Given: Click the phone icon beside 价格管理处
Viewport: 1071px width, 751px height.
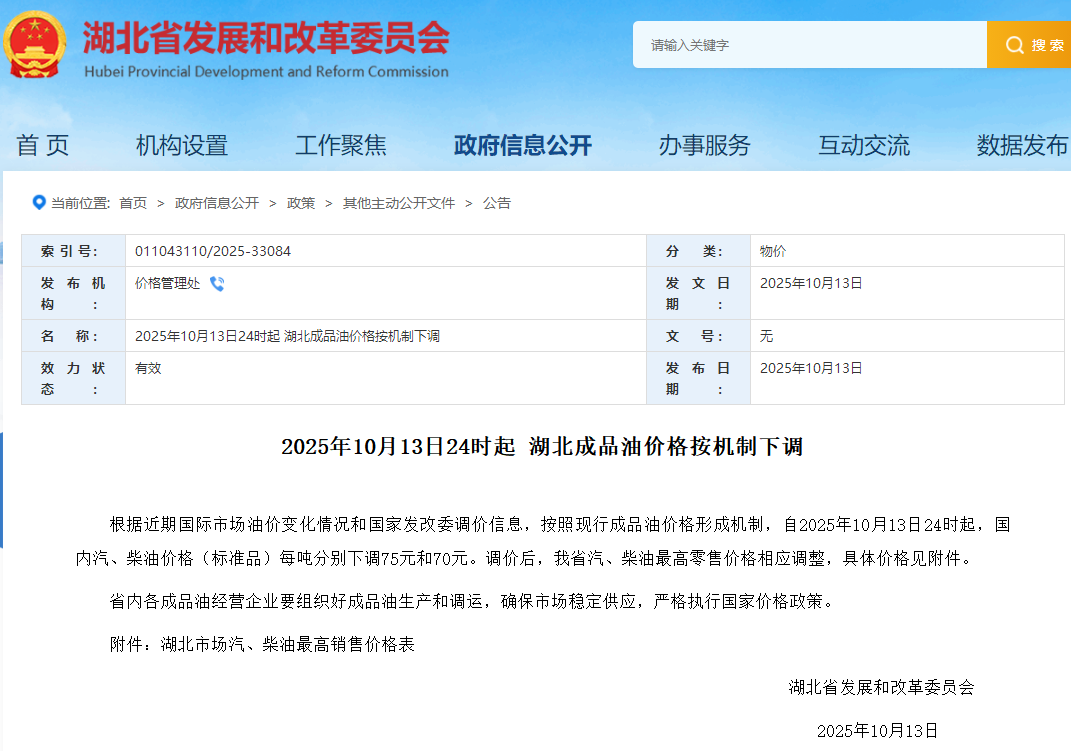Looking at the screenshot, I should [217, 284].
